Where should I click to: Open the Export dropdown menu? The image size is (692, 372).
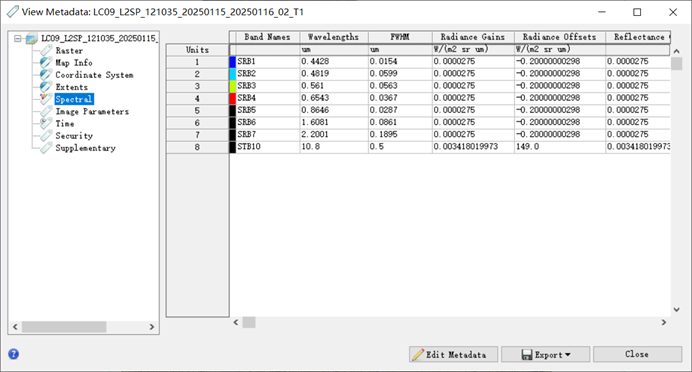click(x=545, y=354)
